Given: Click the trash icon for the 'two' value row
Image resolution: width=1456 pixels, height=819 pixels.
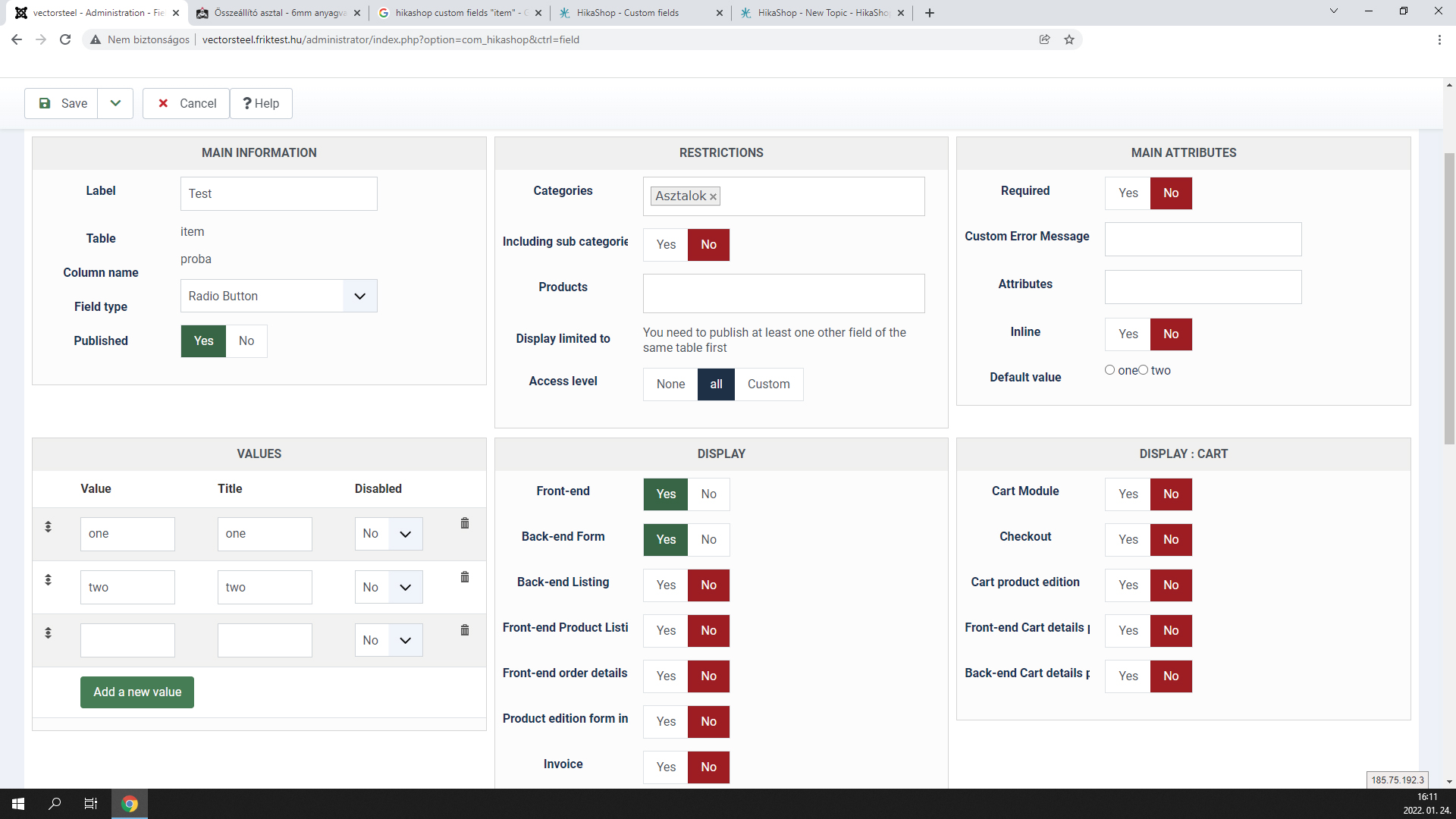Looking at the screenshot, I should (465, 577).
